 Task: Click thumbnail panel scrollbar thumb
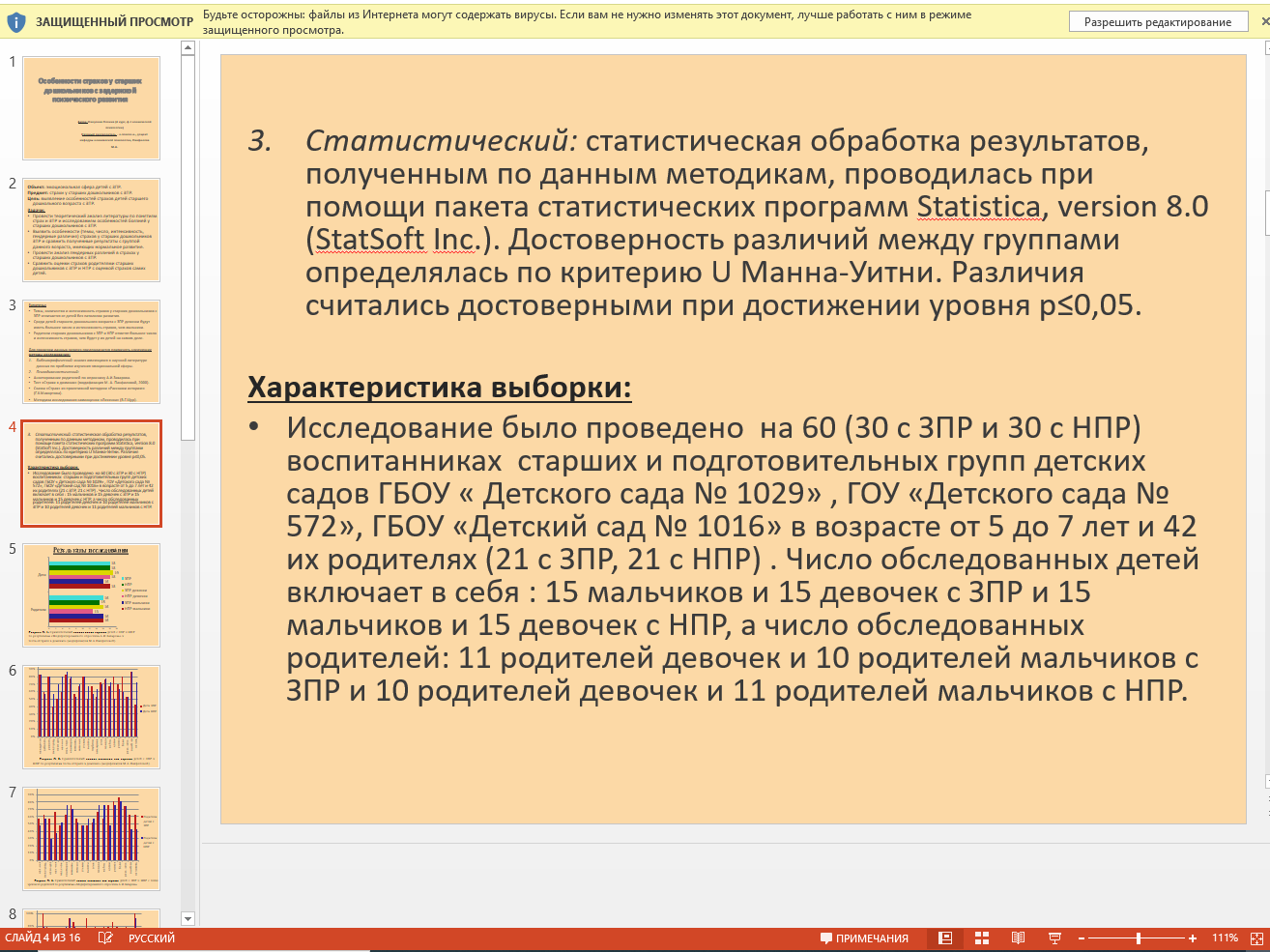pyautogui.click(x=188, y=247)
